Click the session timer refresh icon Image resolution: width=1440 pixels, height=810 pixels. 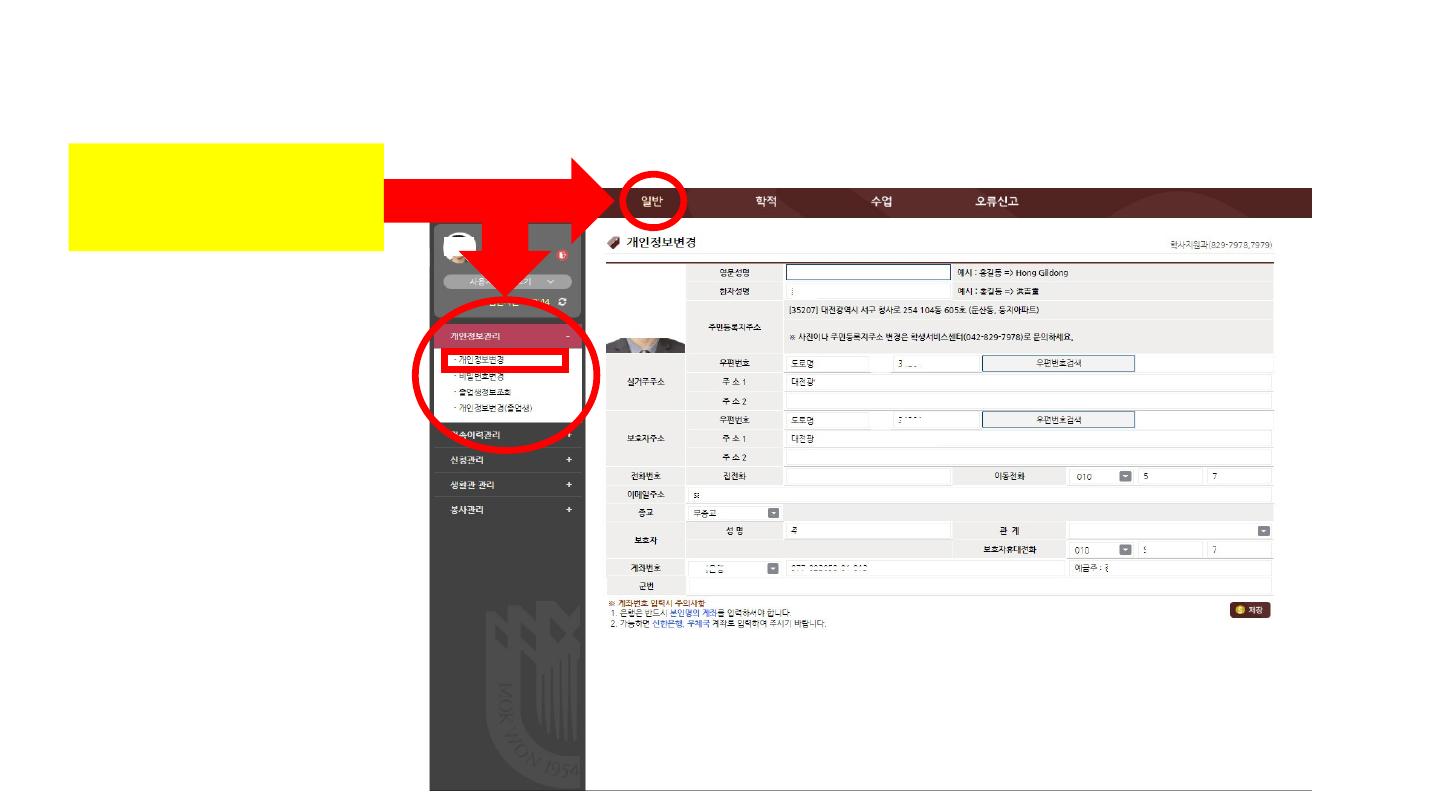coord(563,302)
